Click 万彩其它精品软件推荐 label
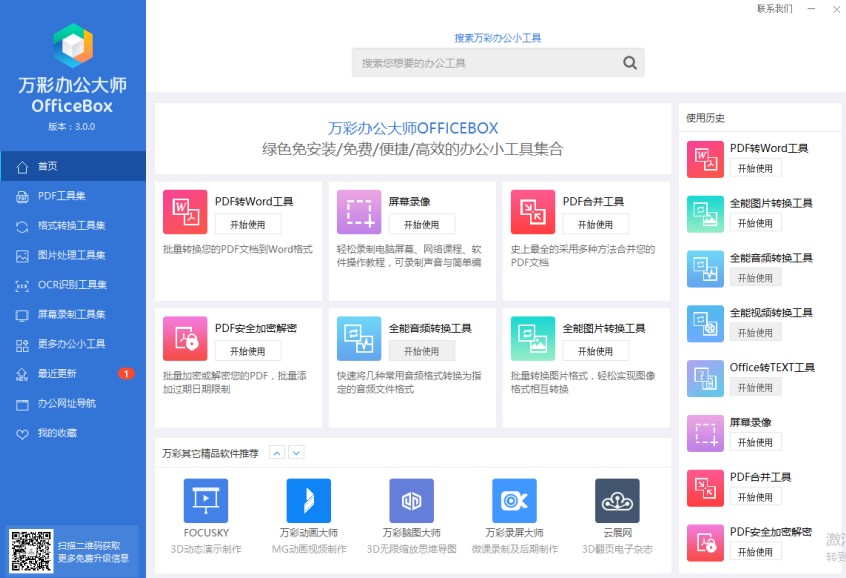This screenshot has height=578, width=846. point(210,453)
